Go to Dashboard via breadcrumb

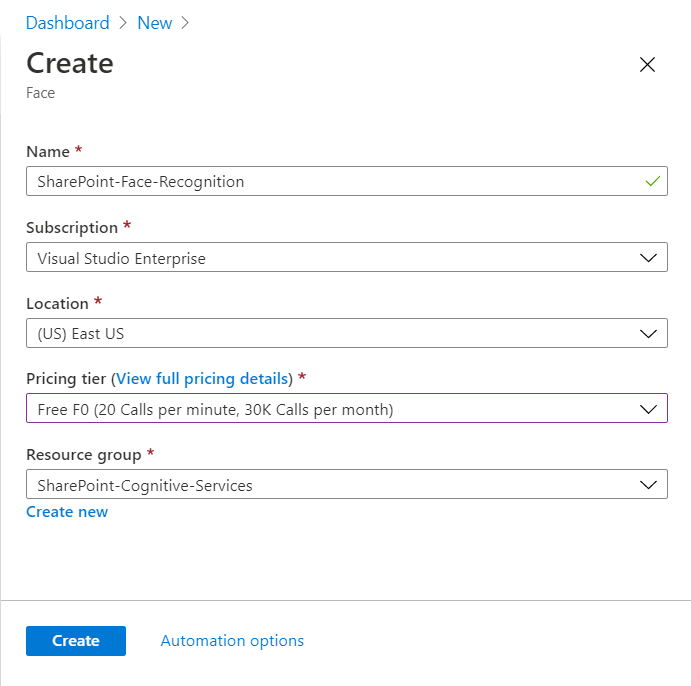[67, 23]
